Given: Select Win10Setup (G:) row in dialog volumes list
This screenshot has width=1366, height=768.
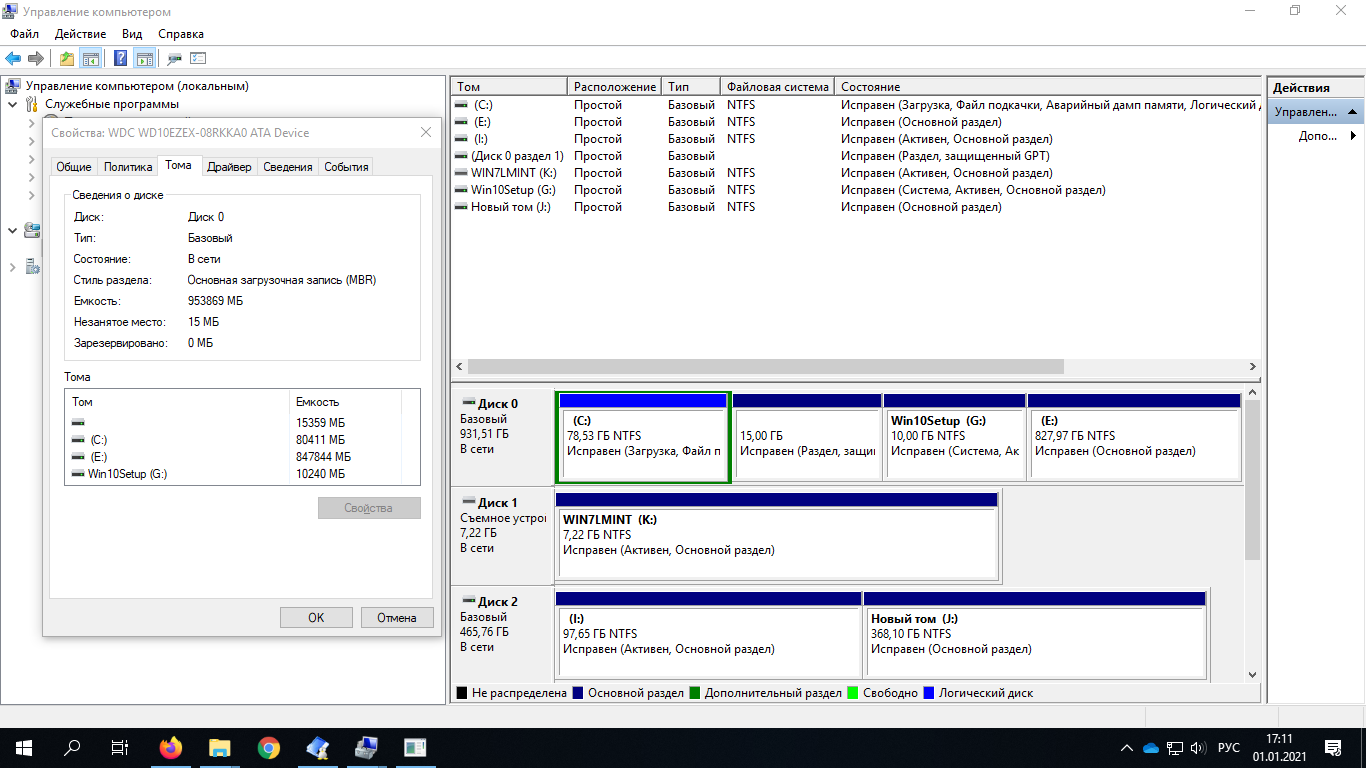Looking at the screenshot, I should pyautogui.click(x=242, y=474).
